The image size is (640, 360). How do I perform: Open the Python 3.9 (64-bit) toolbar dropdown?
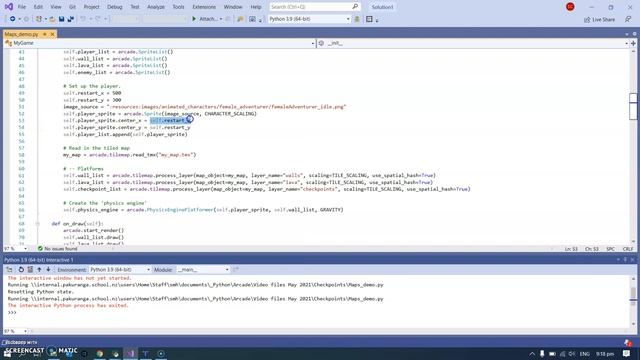[309, 19]
